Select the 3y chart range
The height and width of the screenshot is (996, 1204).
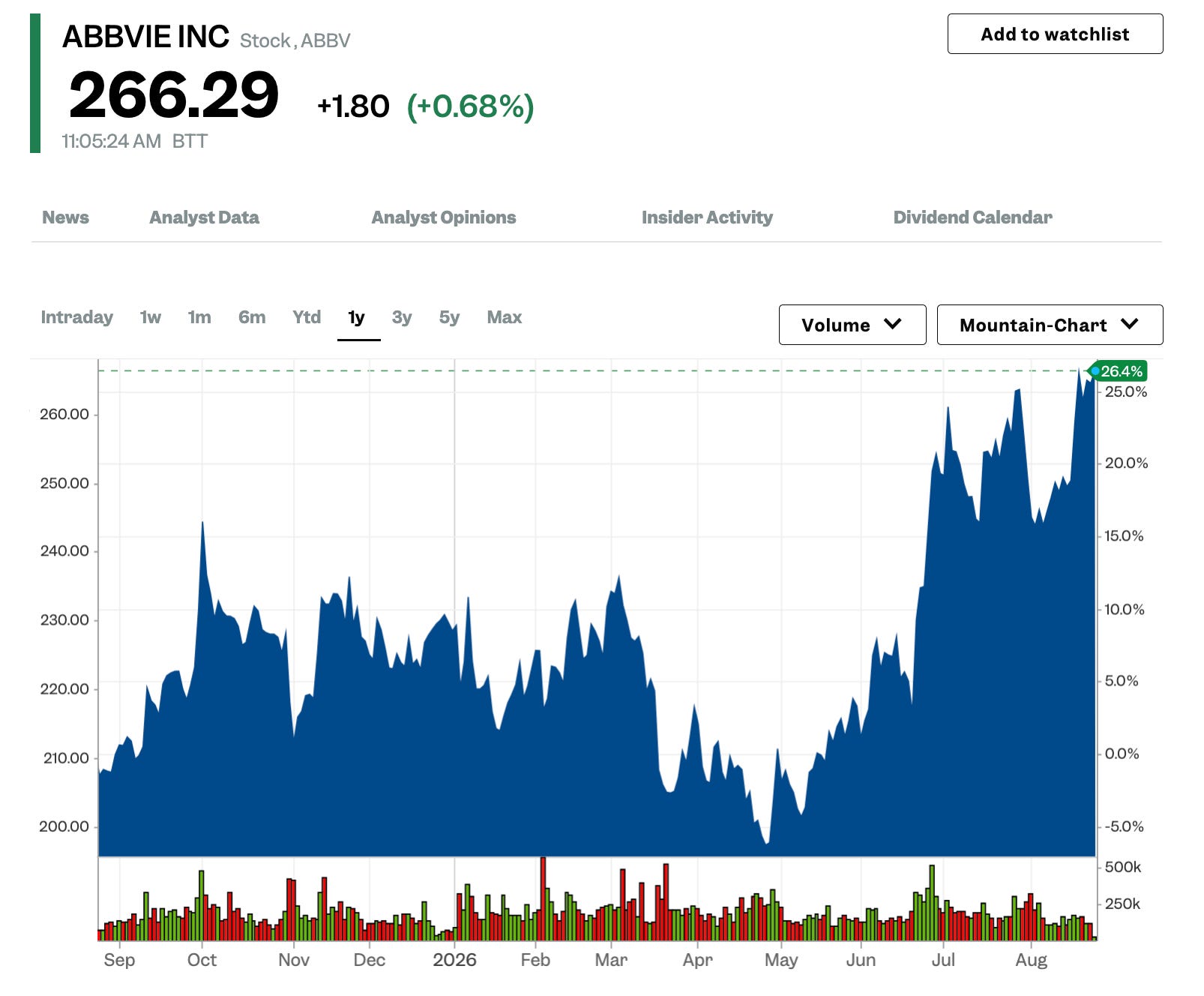[x=402, y=317]
